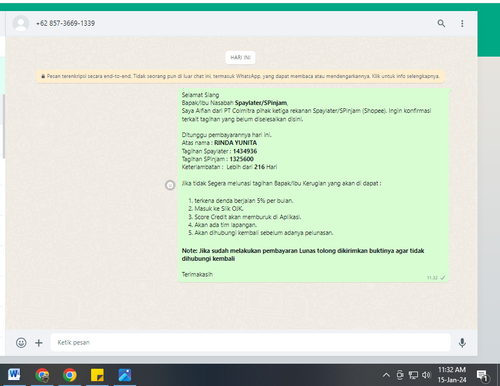Click contact number +62 857-3669-1339 header
This screenshot has height=386, width=500.
point(65,23)
